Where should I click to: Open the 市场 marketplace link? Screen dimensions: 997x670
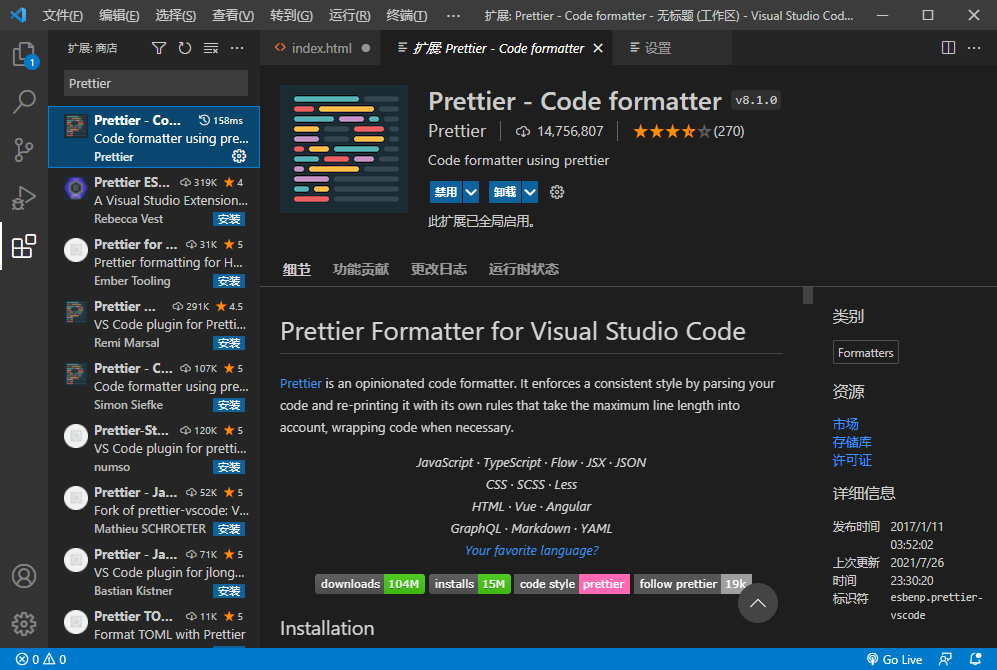846,424
